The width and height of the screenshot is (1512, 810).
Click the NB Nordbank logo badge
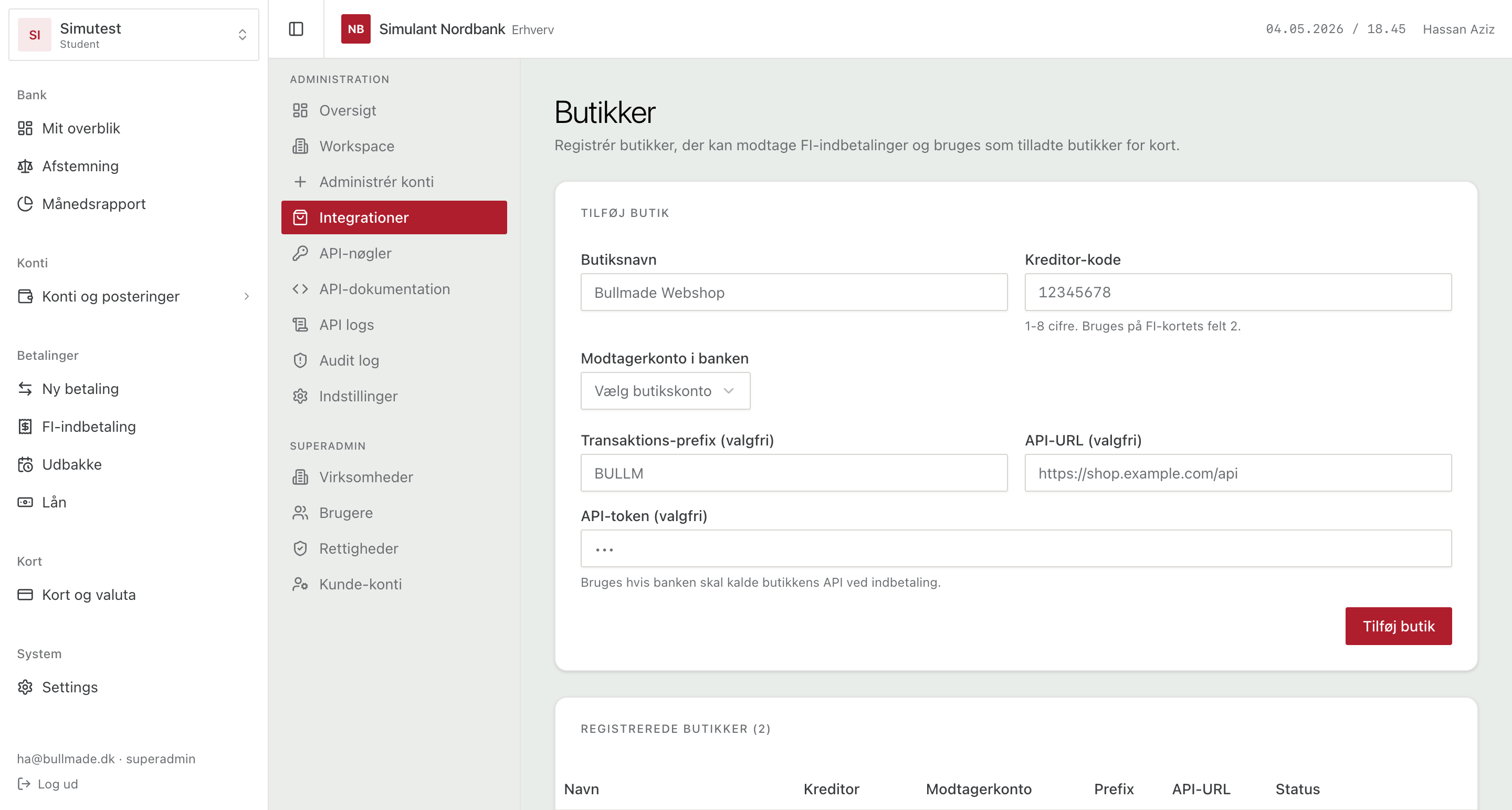356,29
